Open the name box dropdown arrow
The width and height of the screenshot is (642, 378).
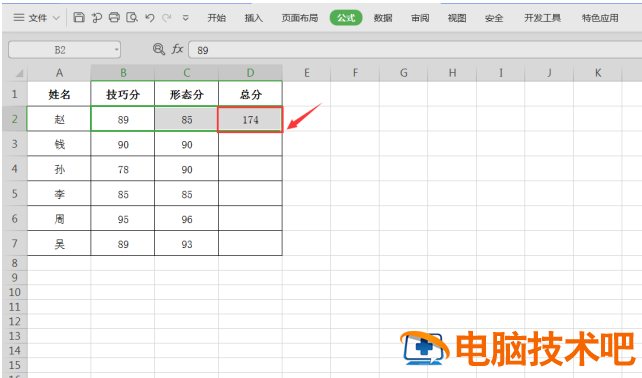[x=116, y=50]
